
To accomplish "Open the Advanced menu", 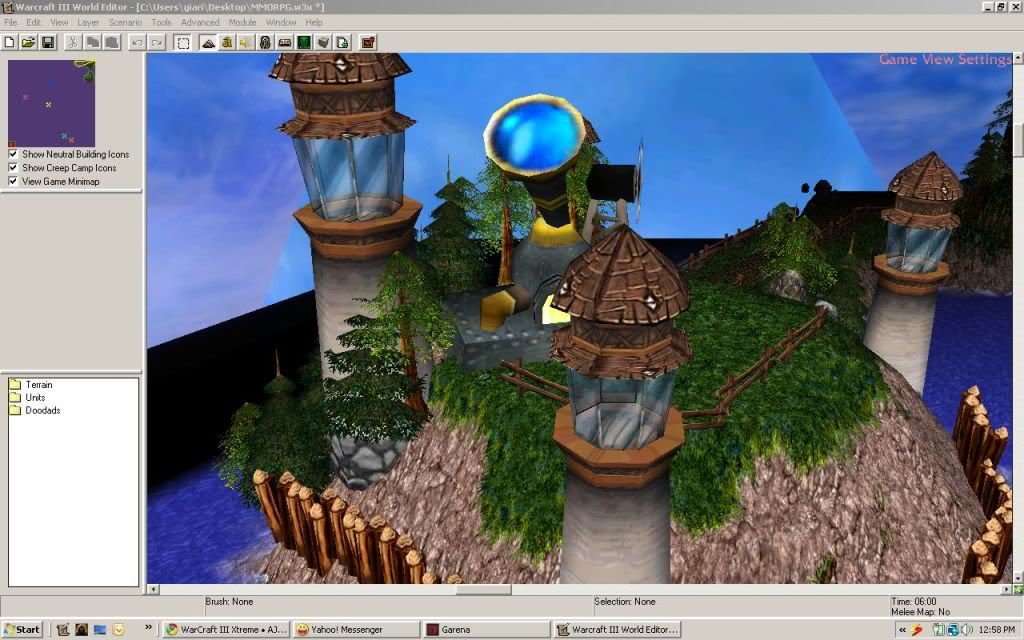I will (x=200, y=22).
